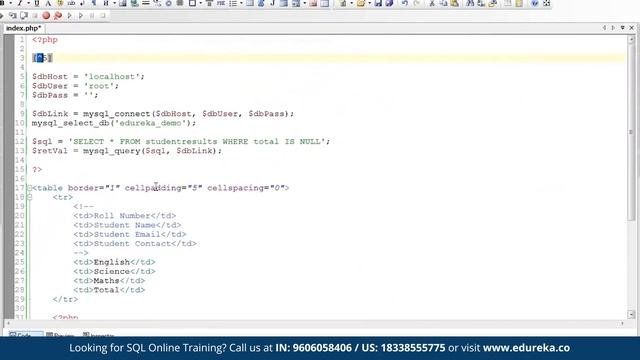Click the Save All icon
The height and width of the screenshot is (360, 640).
click(x=389, y=3)
